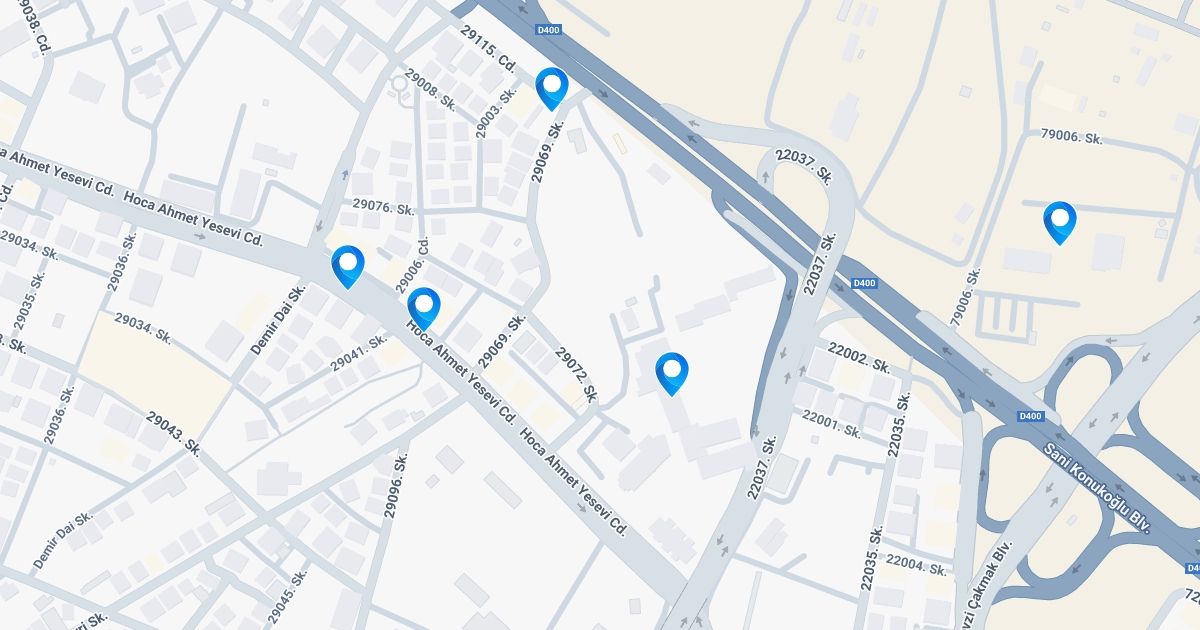Select the 22002. Sk. street label

(x=859, y=357)
